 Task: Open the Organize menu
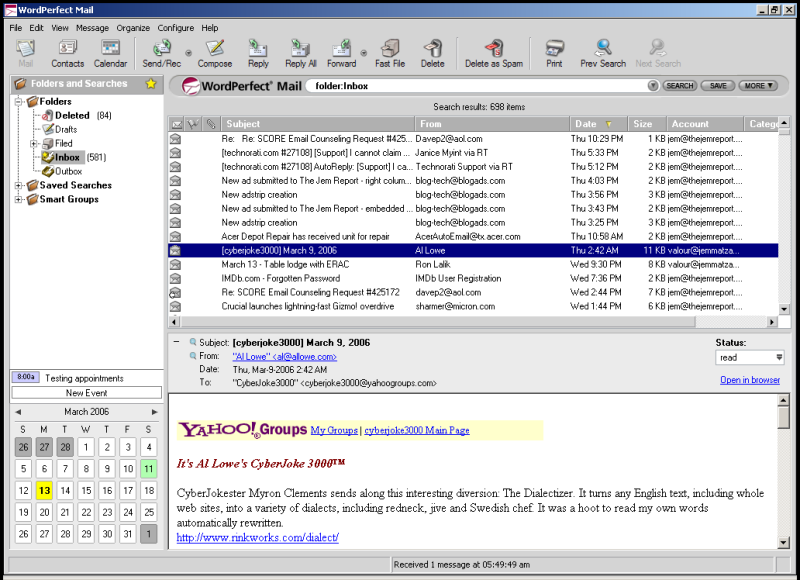133,28
